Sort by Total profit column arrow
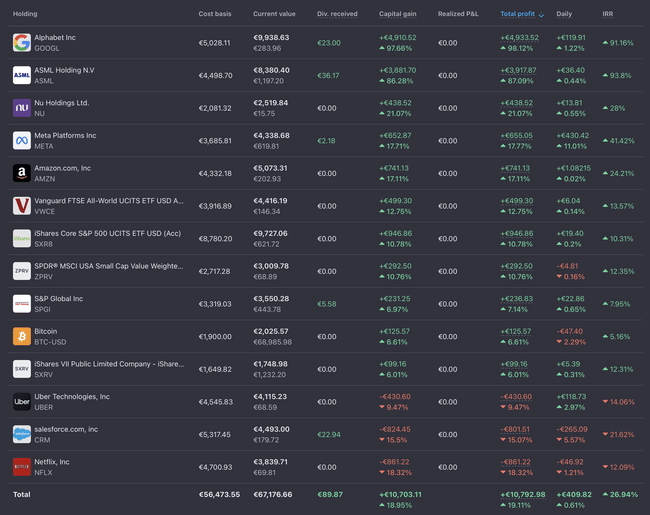650x515 pixels. (541, 15)
